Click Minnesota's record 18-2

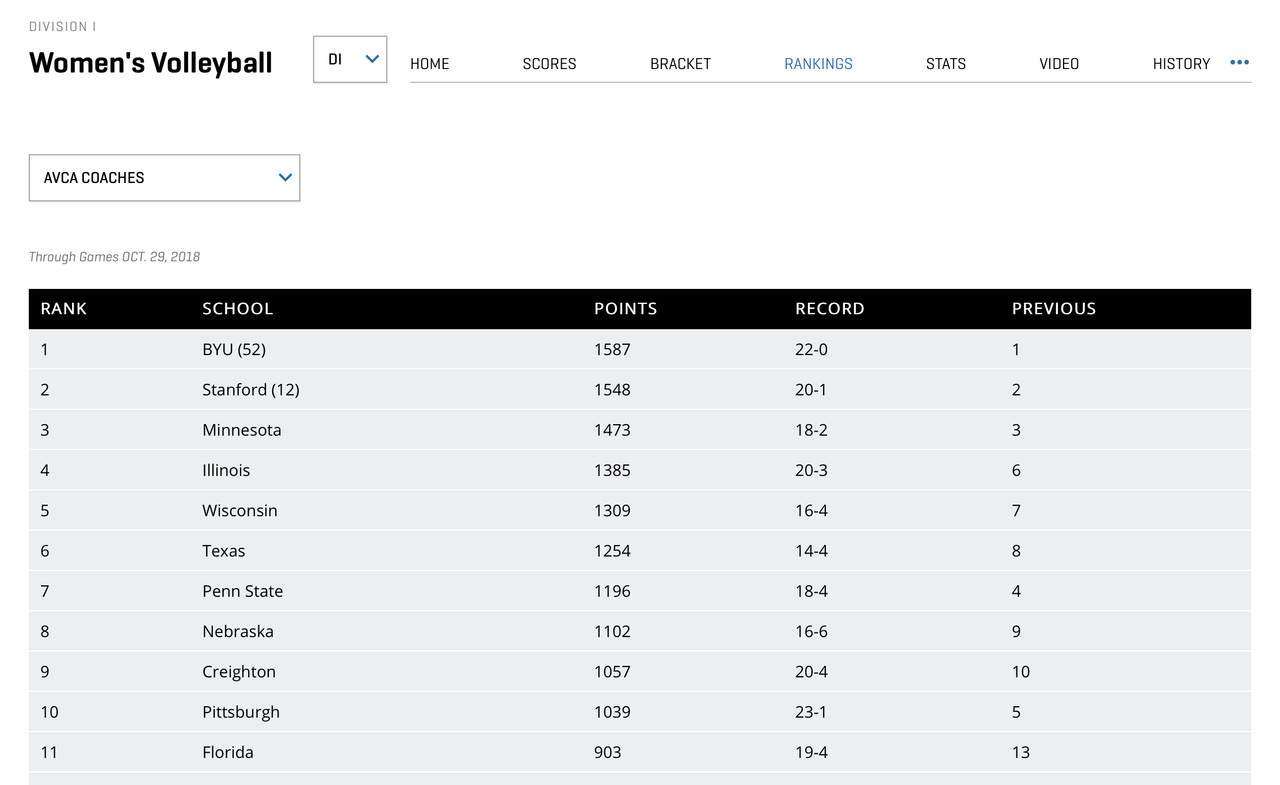[x=811, y=430]
